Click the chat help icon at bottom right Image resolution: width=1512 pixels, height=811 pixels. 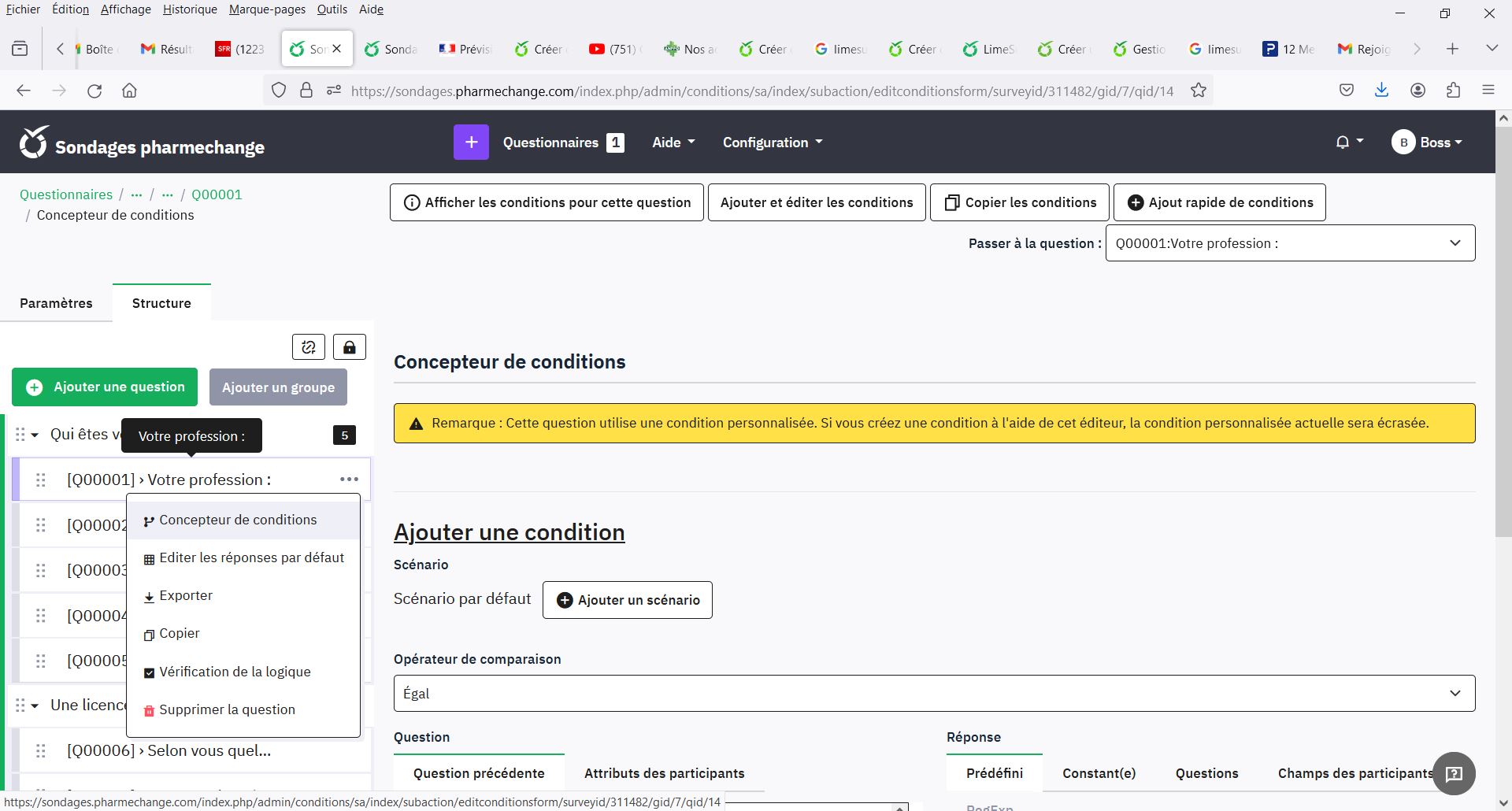coord(1454,774)
